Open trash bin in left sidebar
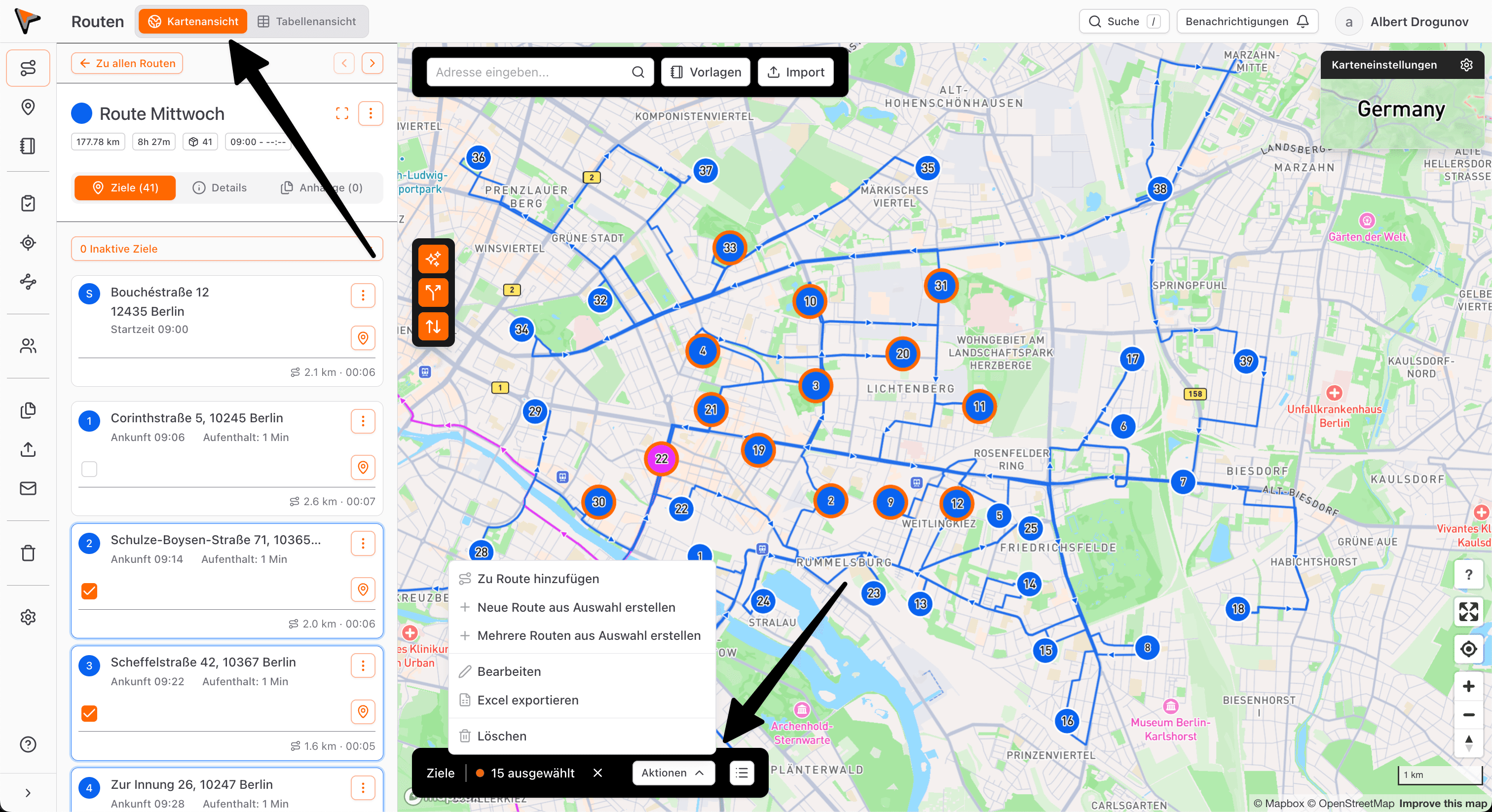This screenshot has width=1492, height=812. [x=28, y=553]
